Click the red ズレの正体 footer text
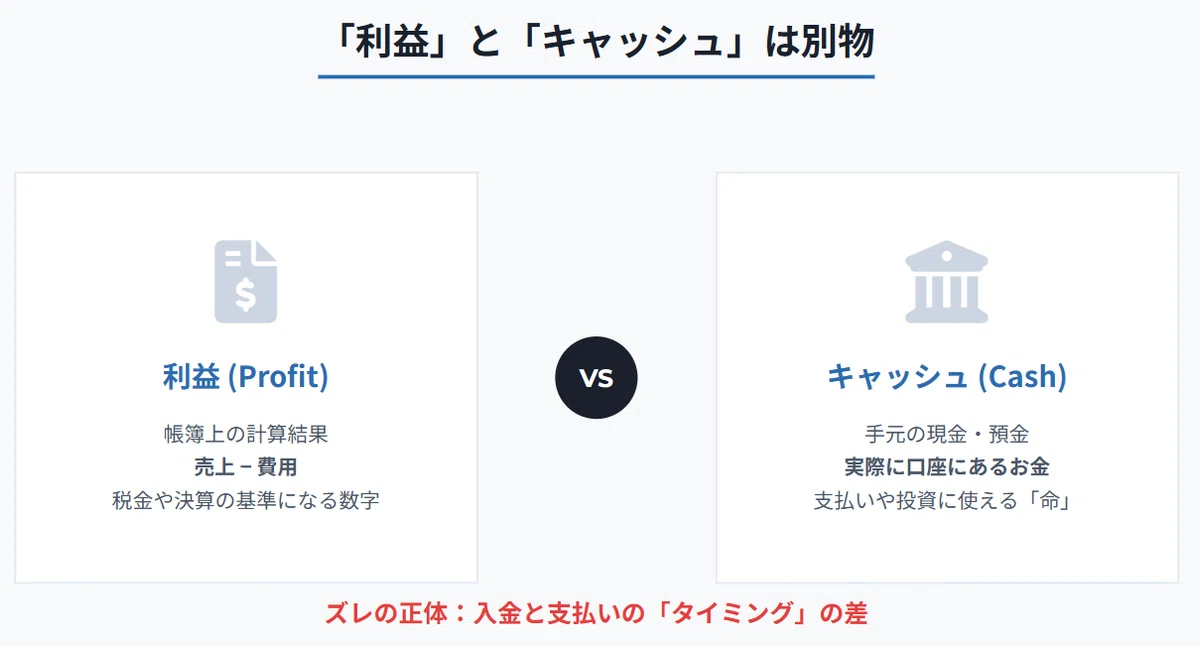 pos(596,614)
